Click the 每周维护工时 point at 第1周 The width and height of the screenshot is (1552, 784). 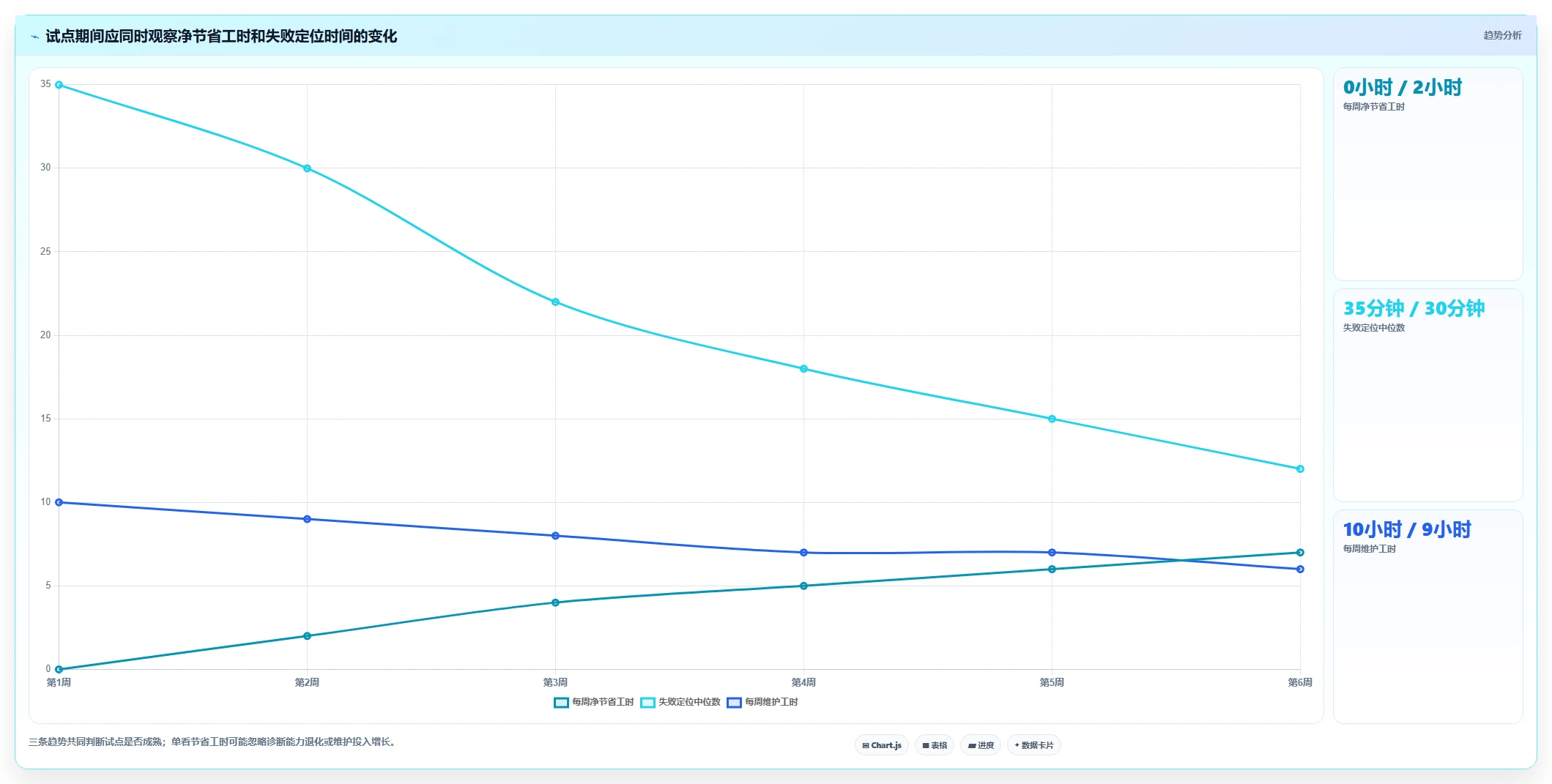click(59, 502)
